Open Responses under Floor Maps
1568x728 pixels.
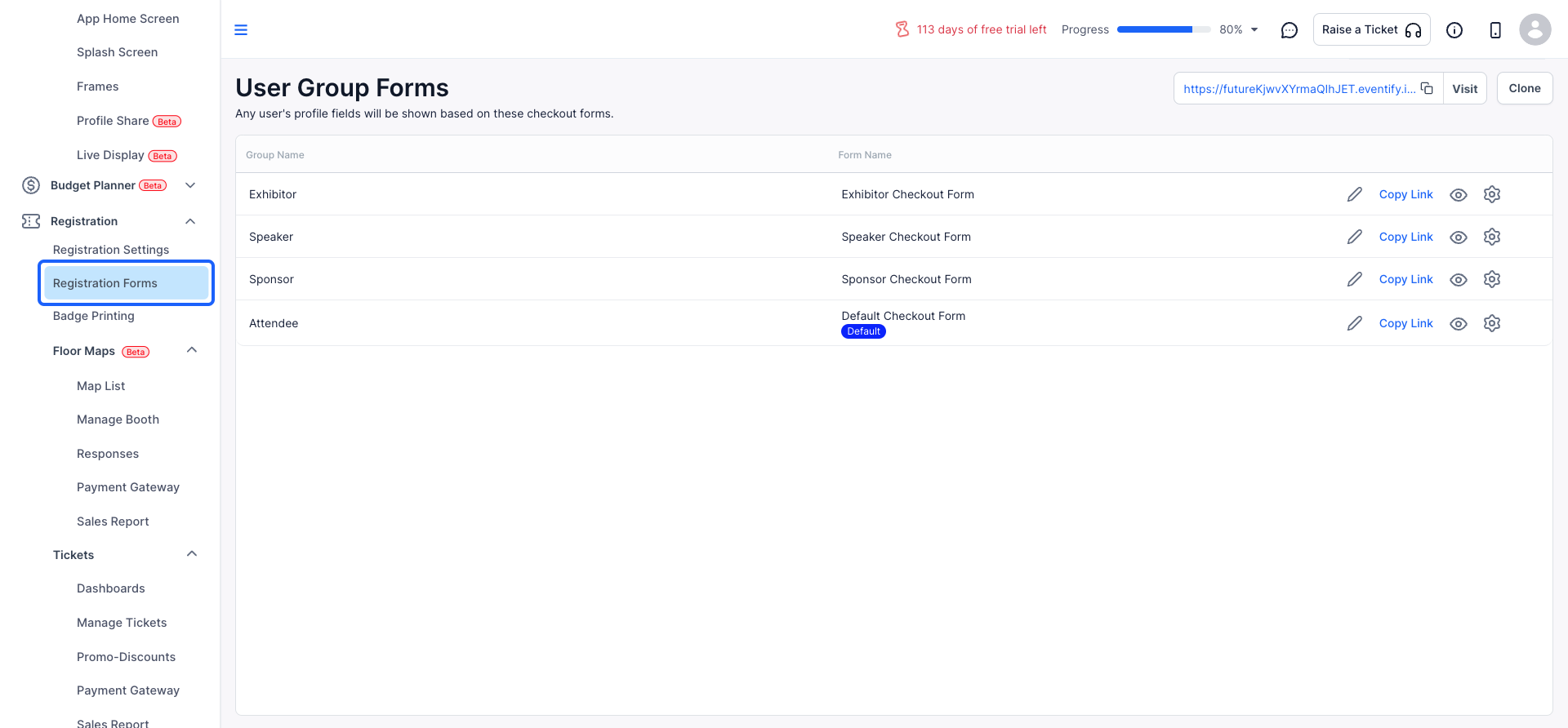[108, 454]
